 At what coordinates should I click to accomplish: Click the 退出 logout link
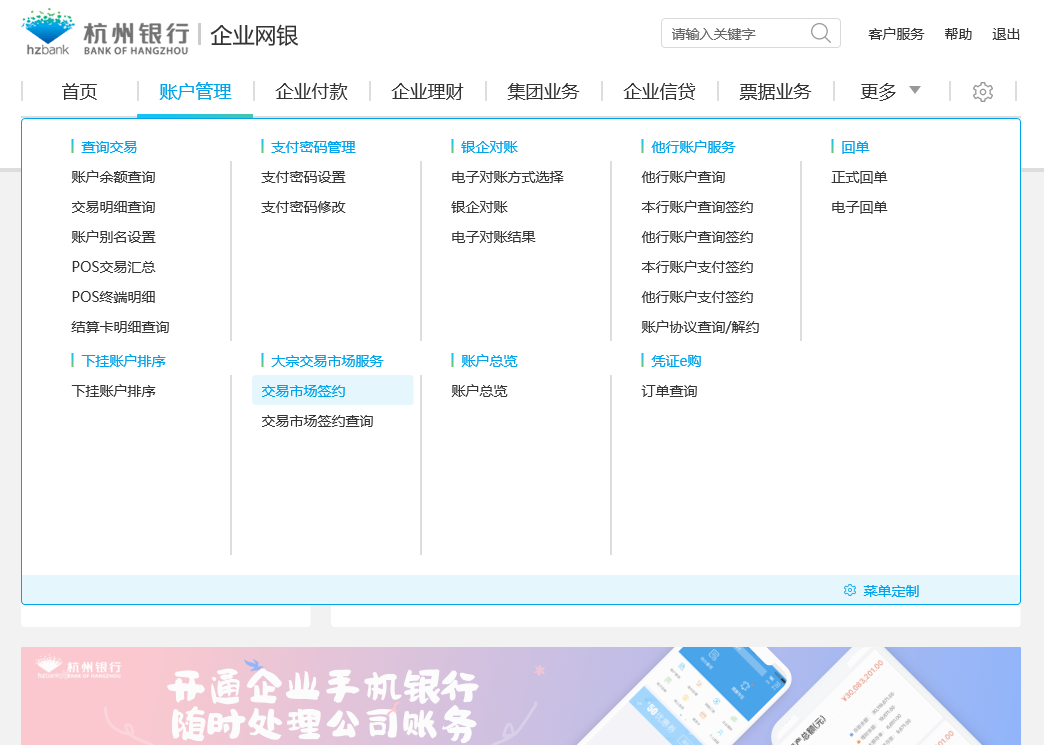click(x=1006, y=34)
